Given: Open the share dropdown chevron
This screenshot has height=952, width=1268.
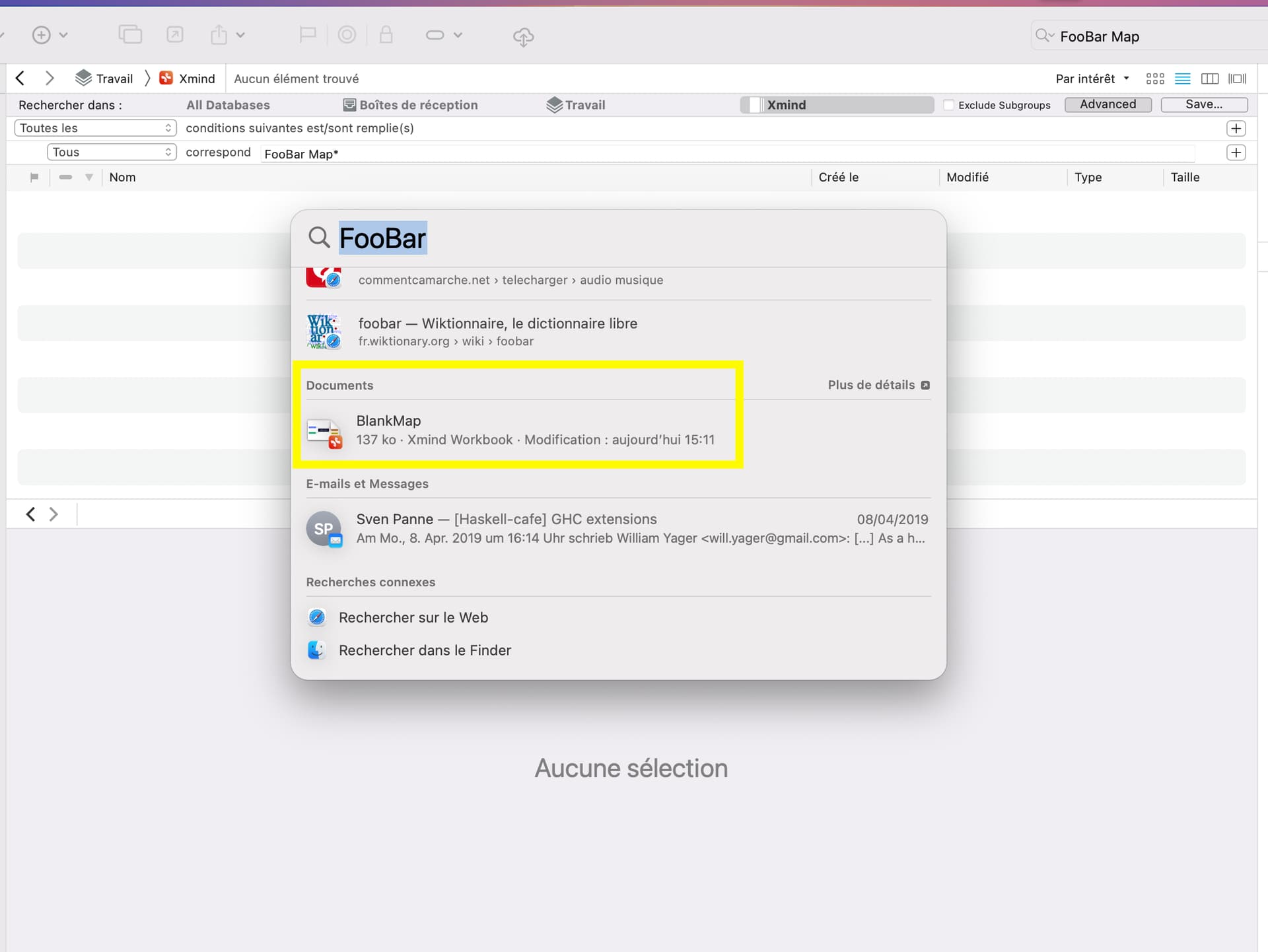Looking at the screenshot, I should [240, 35].
